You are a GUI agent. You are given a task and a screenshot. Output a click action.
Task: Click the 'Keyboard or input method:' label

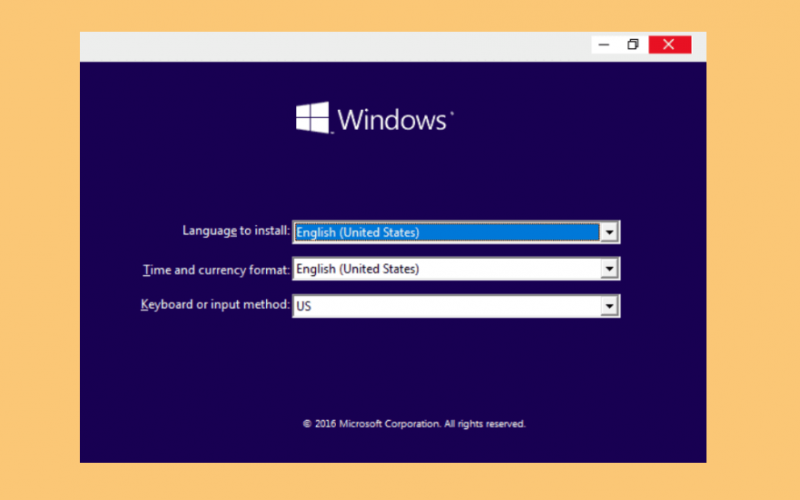pos(215,305)
